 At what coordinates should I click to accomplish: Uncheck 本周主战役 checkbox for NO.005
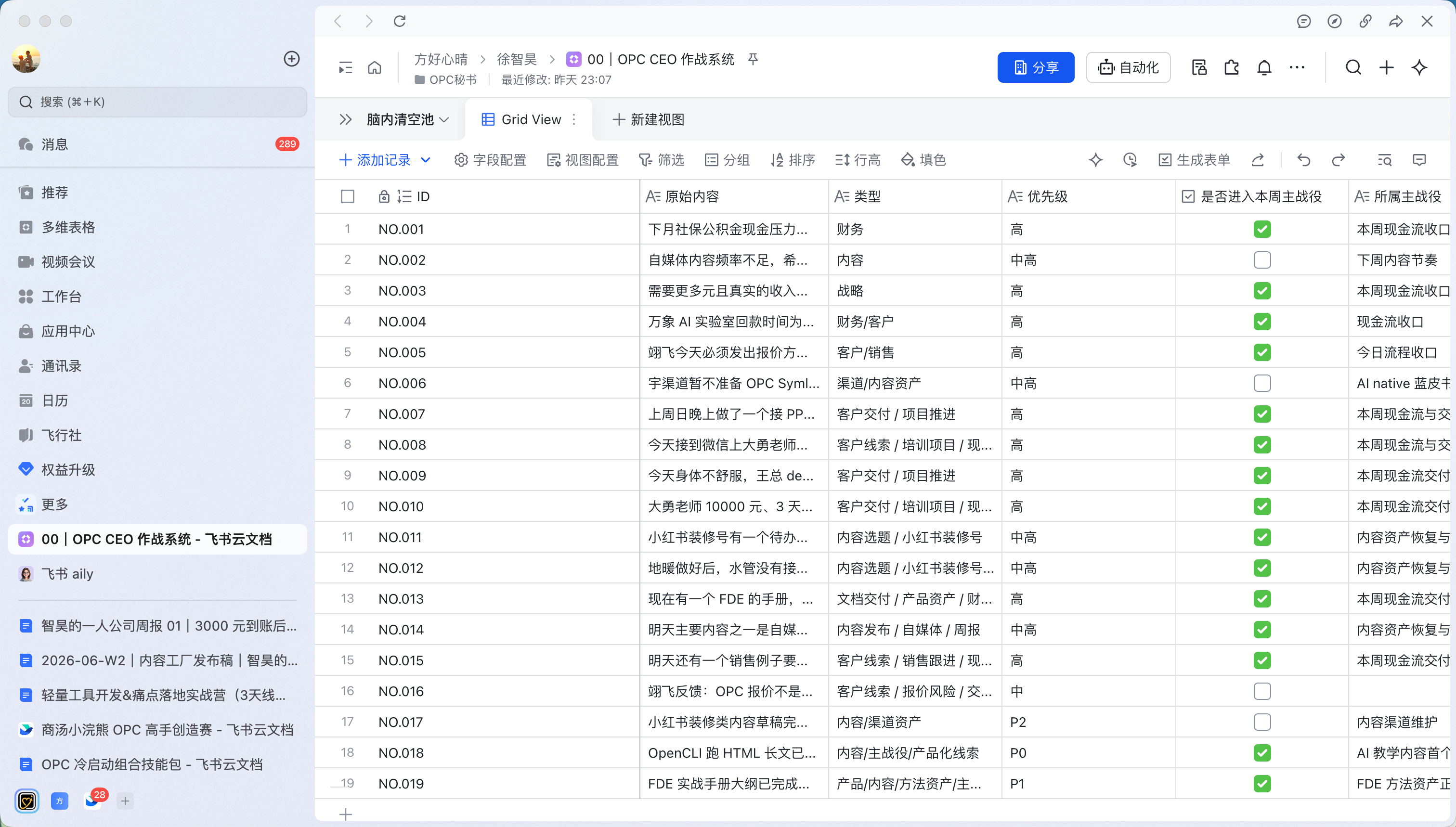[x=1262, y=353]
